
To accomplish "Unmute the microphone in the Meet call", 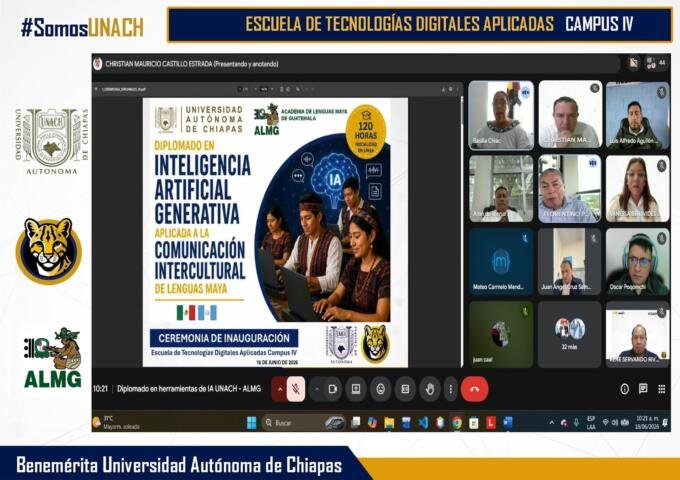I will click(296, 389).
